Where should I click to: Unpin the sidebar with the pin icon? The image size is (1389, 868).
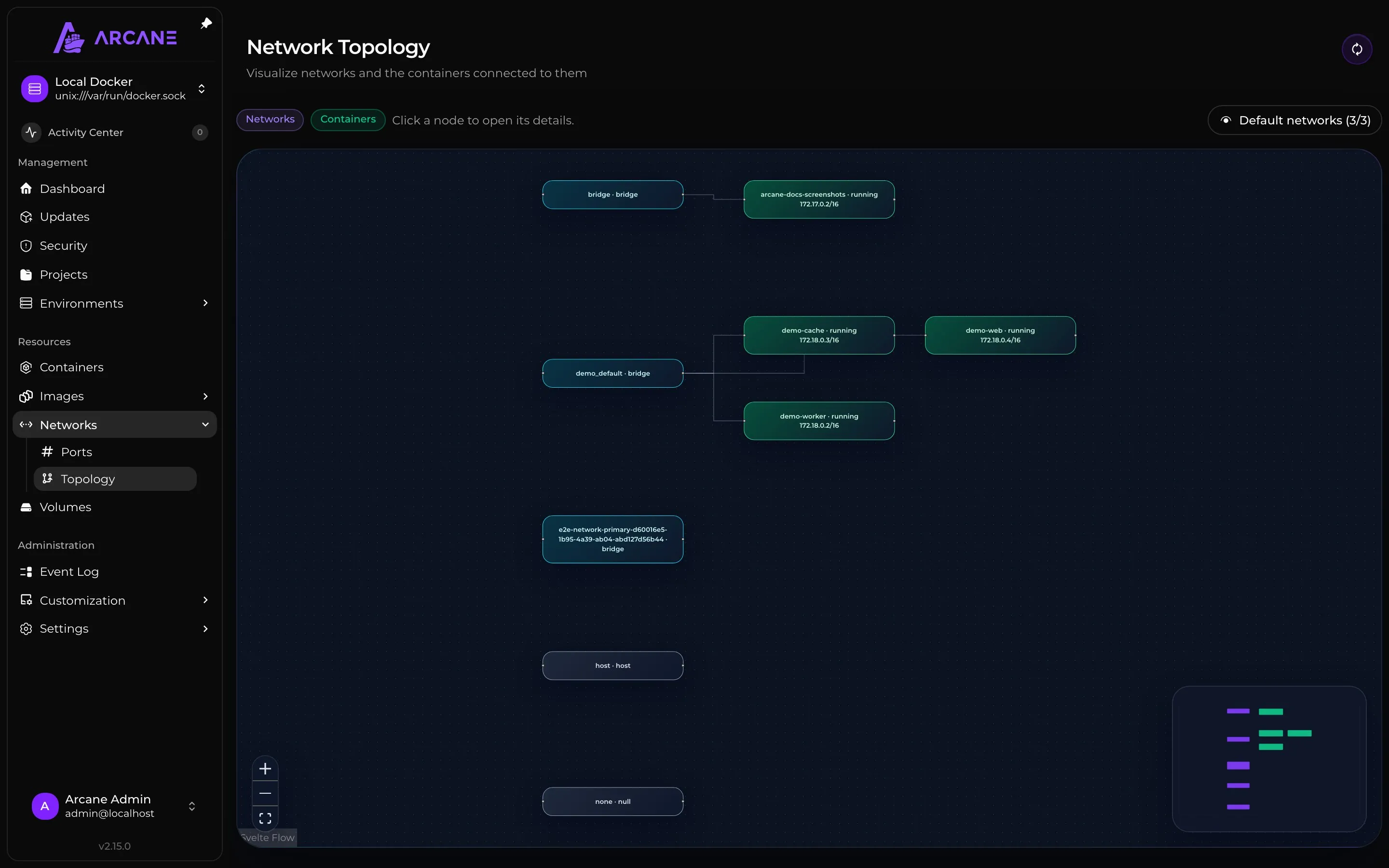[x=206, y=24]
